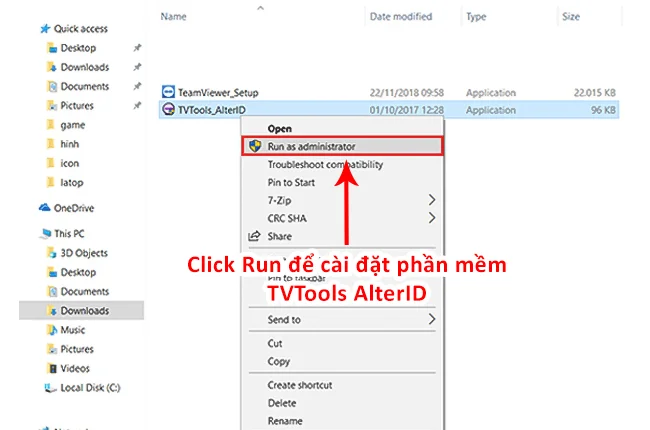Open the Desktop folder under Quick access
The height and width of the screenshot is (430, 650).
click(x=78, y=48)
